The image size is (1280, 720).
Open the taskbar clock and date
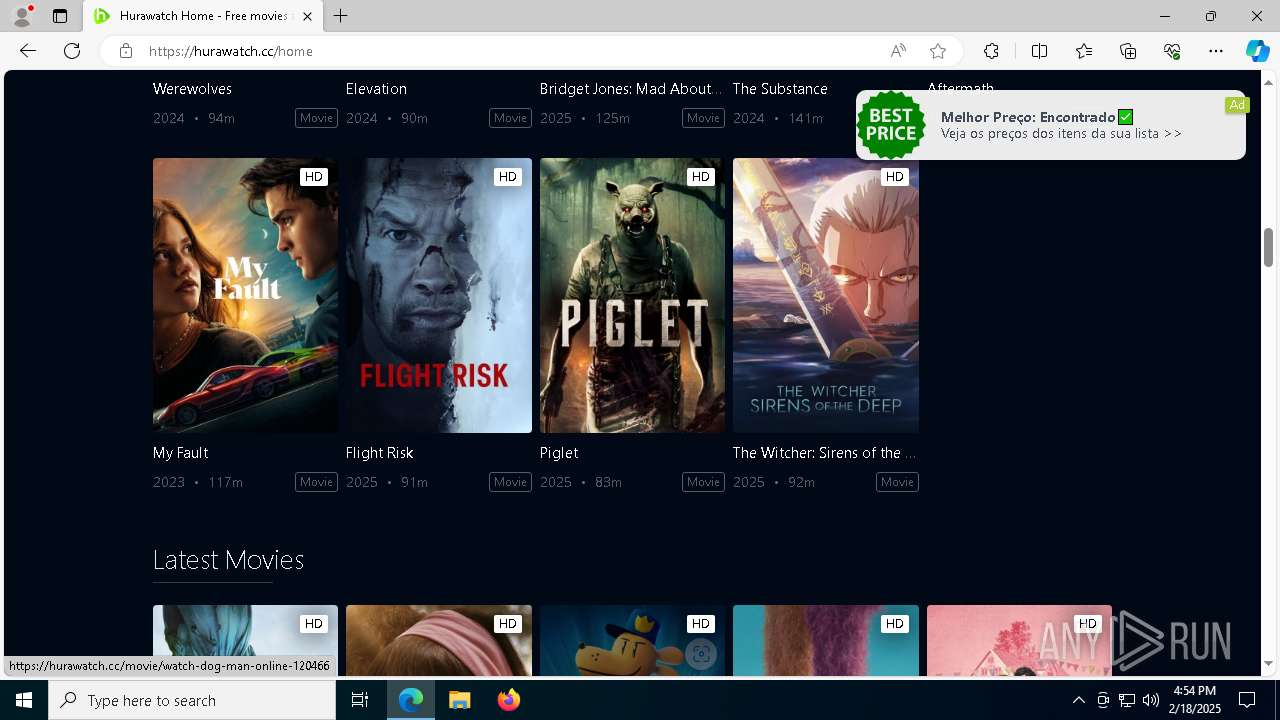click(1195, 700)
